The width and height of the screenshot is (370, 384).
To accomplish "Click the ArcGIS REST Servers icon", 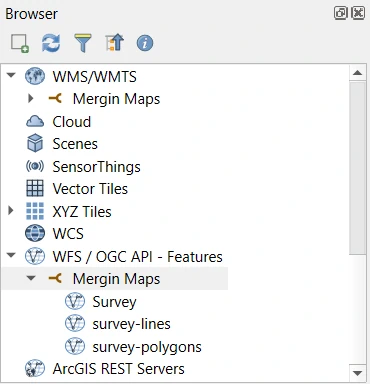I will point(35,369).
